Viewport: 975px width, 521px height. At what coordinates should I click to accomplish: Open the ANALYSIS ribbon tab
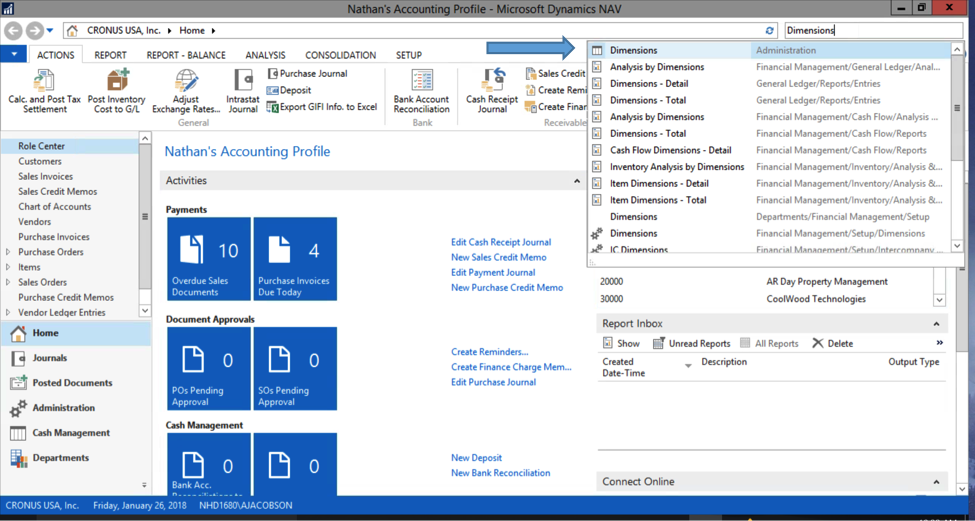coord(266,55)
